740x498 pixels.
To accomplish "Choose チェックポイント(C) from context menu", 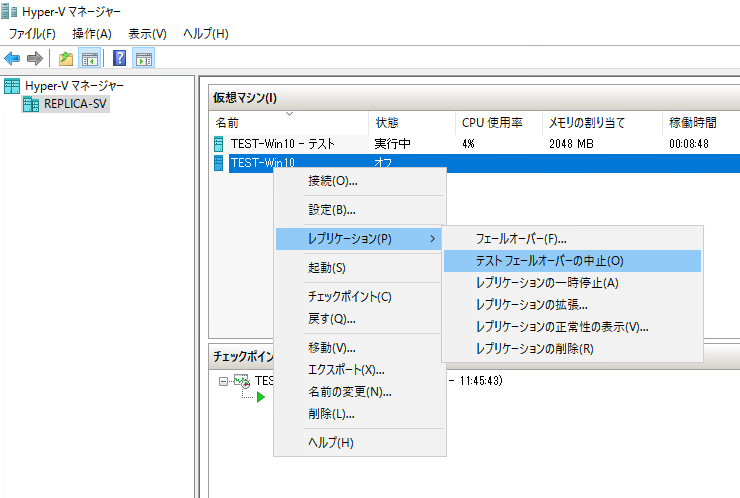I will click(x=360, y=296).
